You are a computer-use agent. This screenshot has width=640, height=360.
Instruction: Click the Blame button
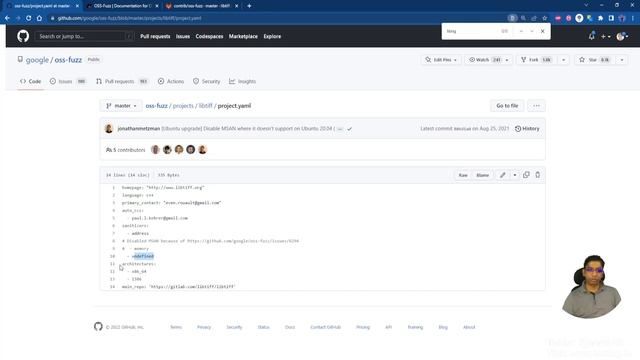tap(482, 175)
